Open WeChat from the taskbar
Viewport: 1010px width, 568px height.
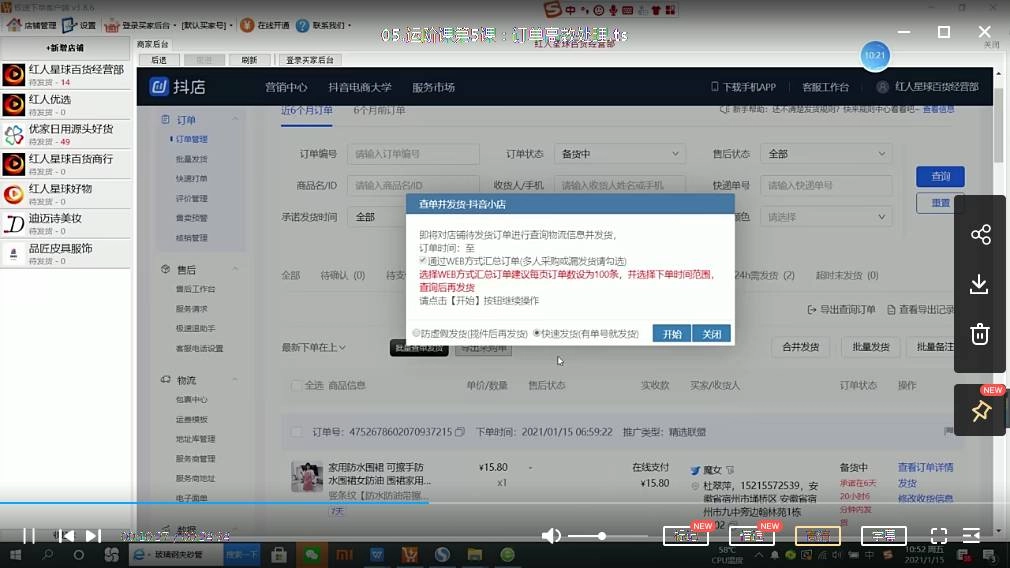tap(312, 554)
